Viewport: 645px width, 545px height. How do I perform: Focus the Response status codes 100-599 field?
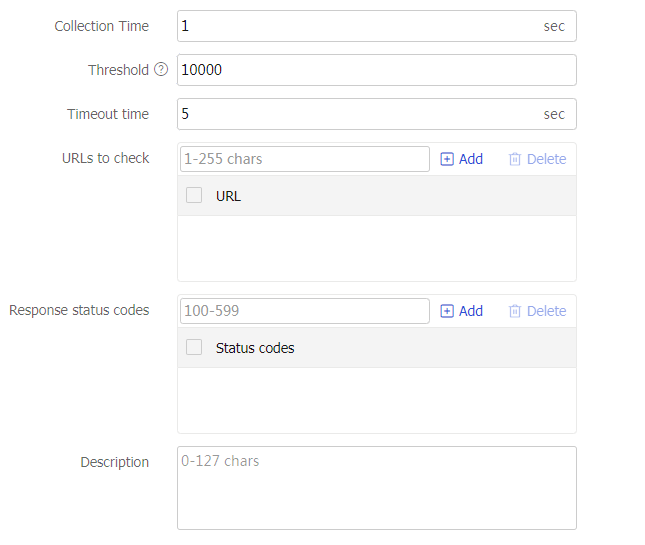point(303,311)
